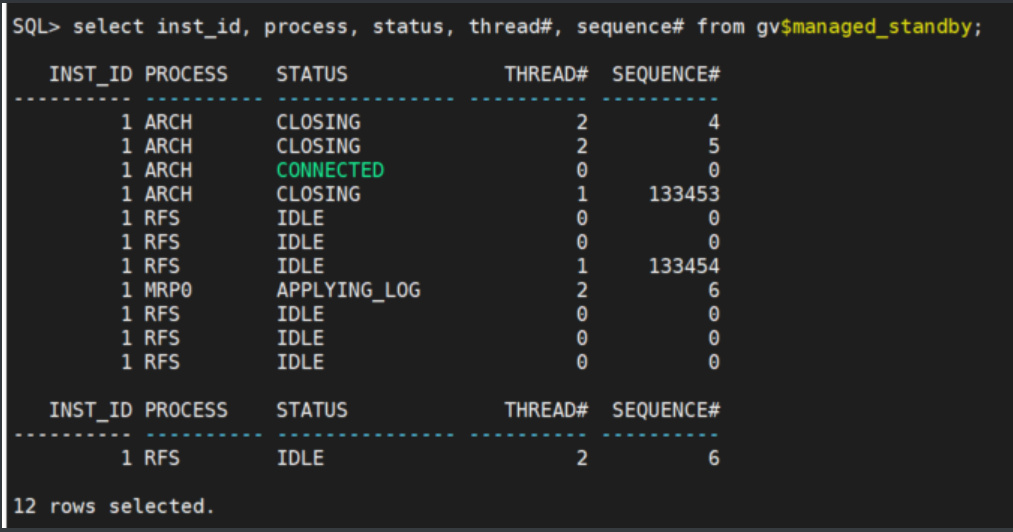Click the APPLYING_LOG status value
The width and height of the screenshot is (1013, 532).
[x=348, y=290]
